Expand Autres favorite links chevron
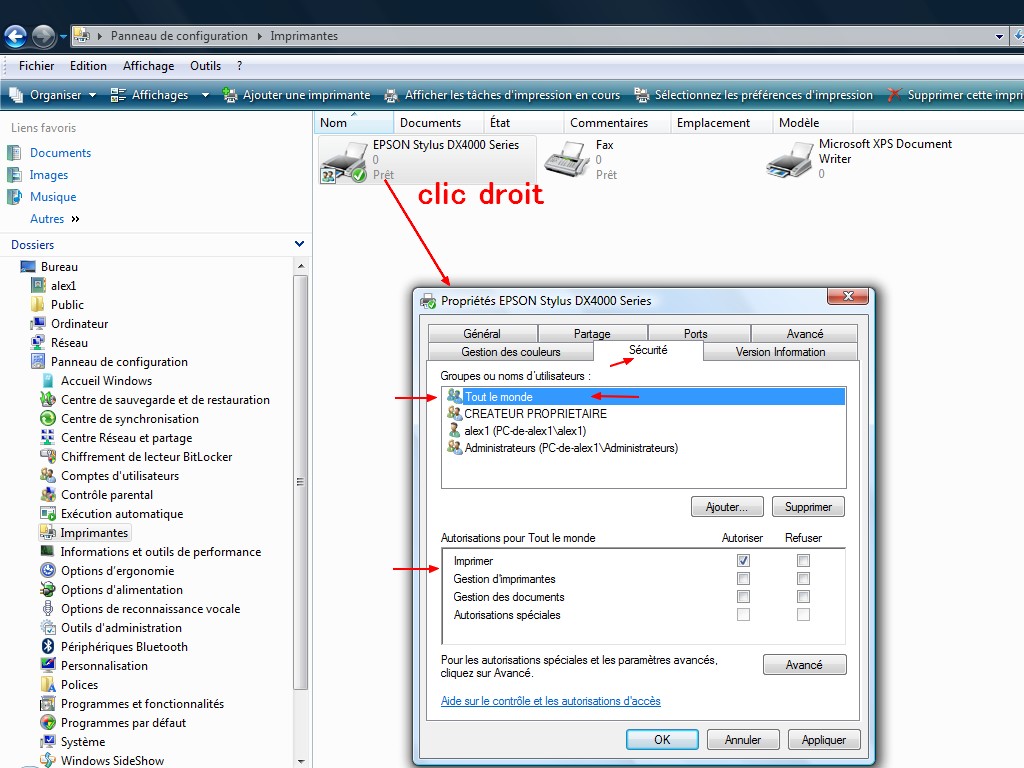Viewport: 1024px width, 768px height. click(x=75, y=219)
